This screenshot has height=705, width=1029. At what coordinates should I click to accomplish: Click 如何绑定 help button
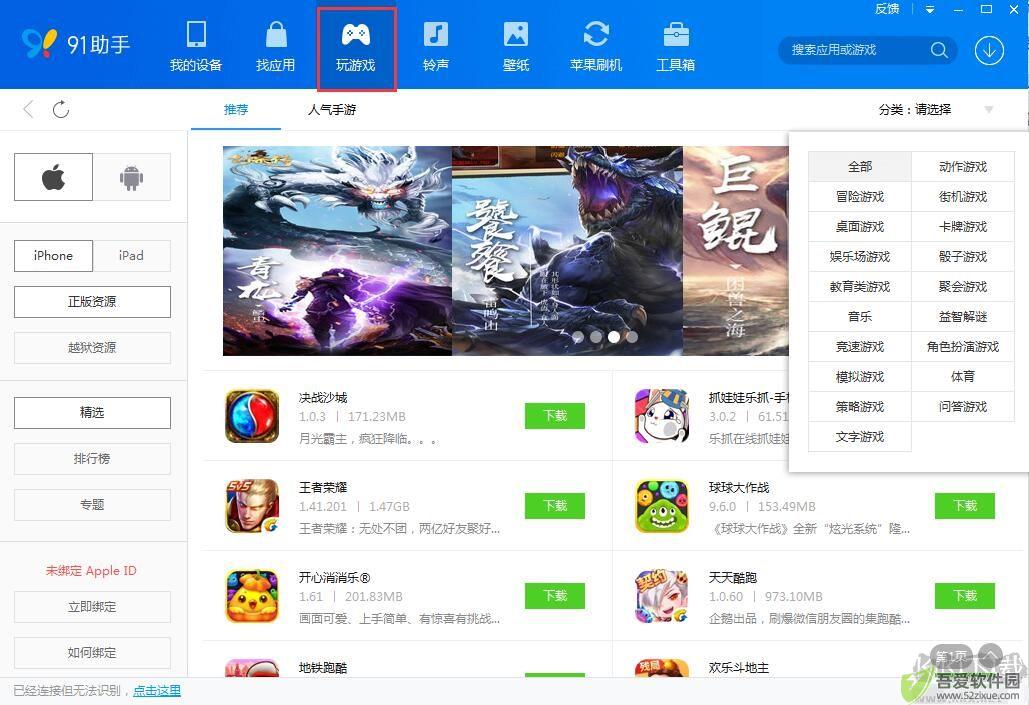tap(92, 653)
